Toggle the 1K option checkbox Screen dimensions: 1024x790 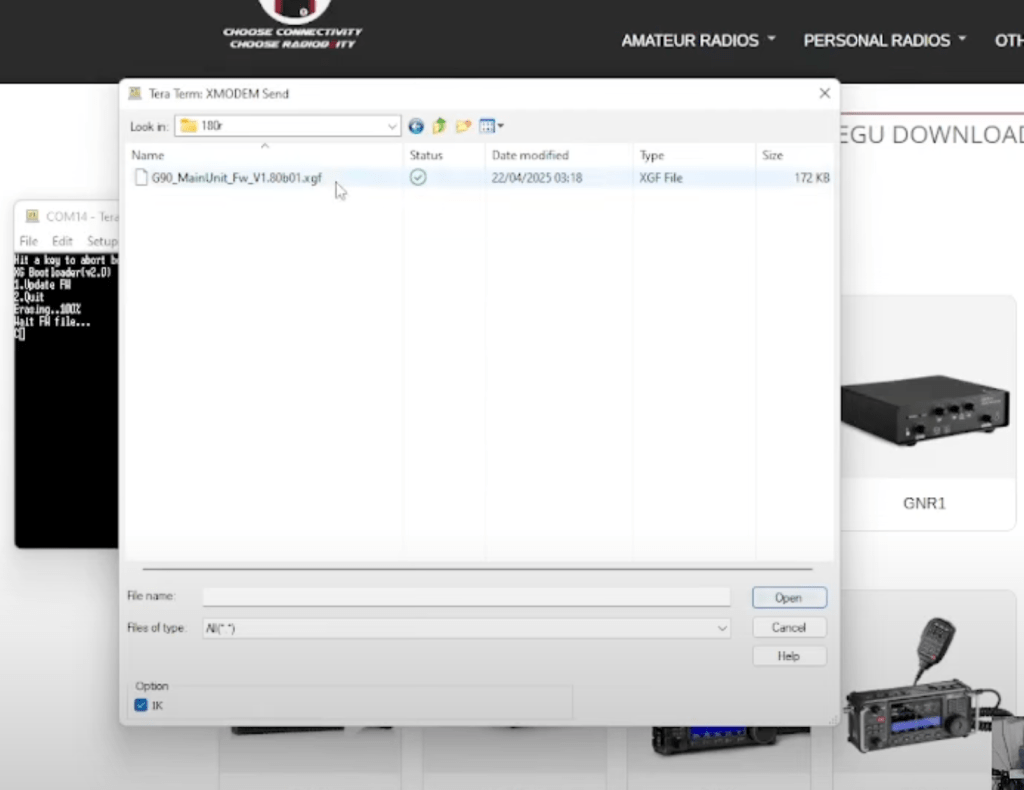coord(141,705)
